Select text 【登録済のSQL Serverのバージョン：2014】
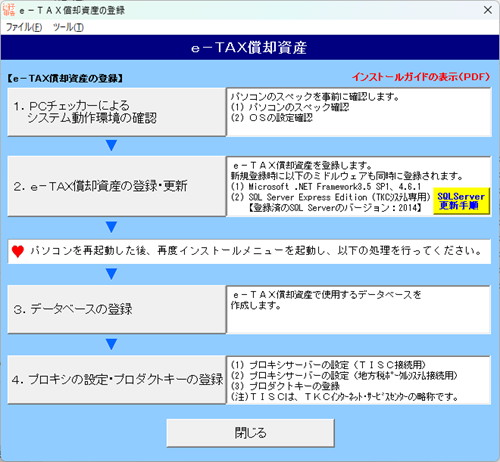The image size is (500, 462). pyautogui.click(x=335, y=208)
